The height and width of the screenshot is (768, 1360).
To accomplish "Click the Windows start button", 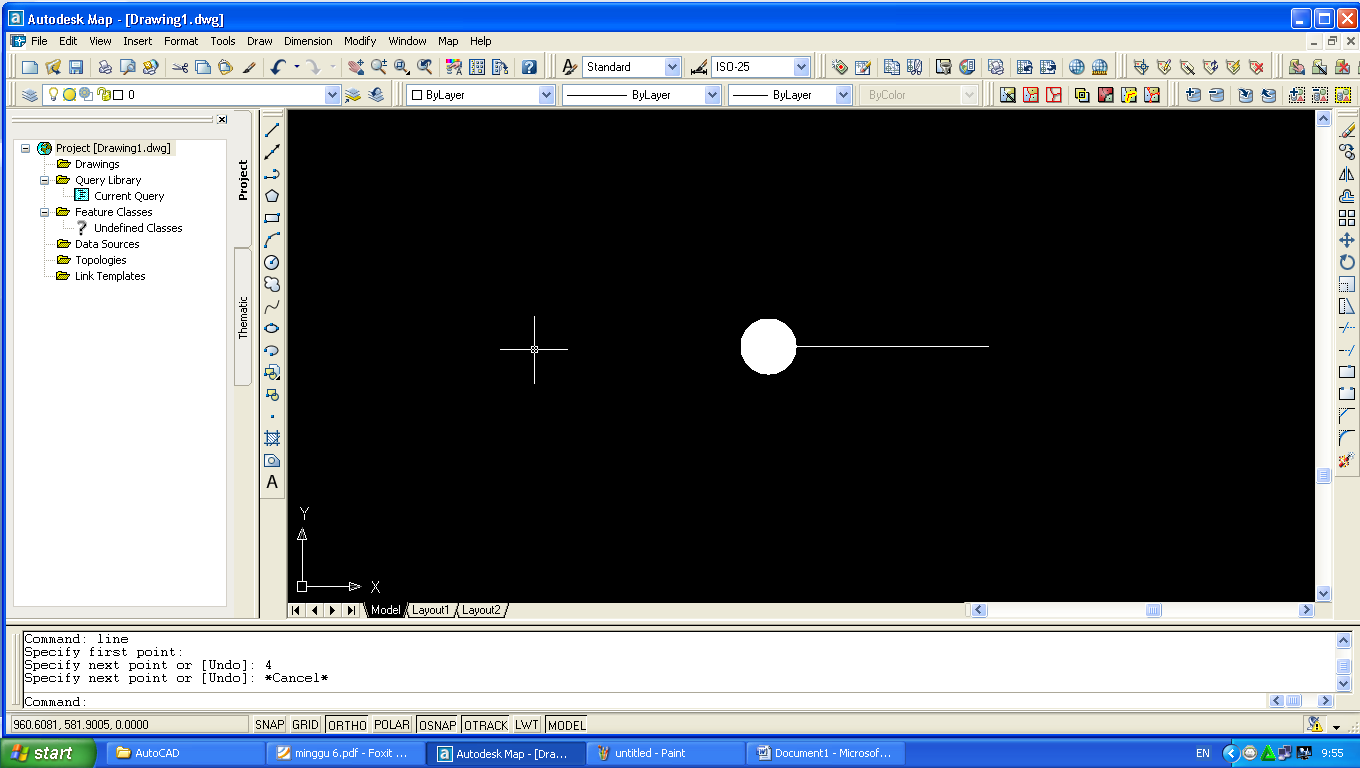I will coord(49,753).
